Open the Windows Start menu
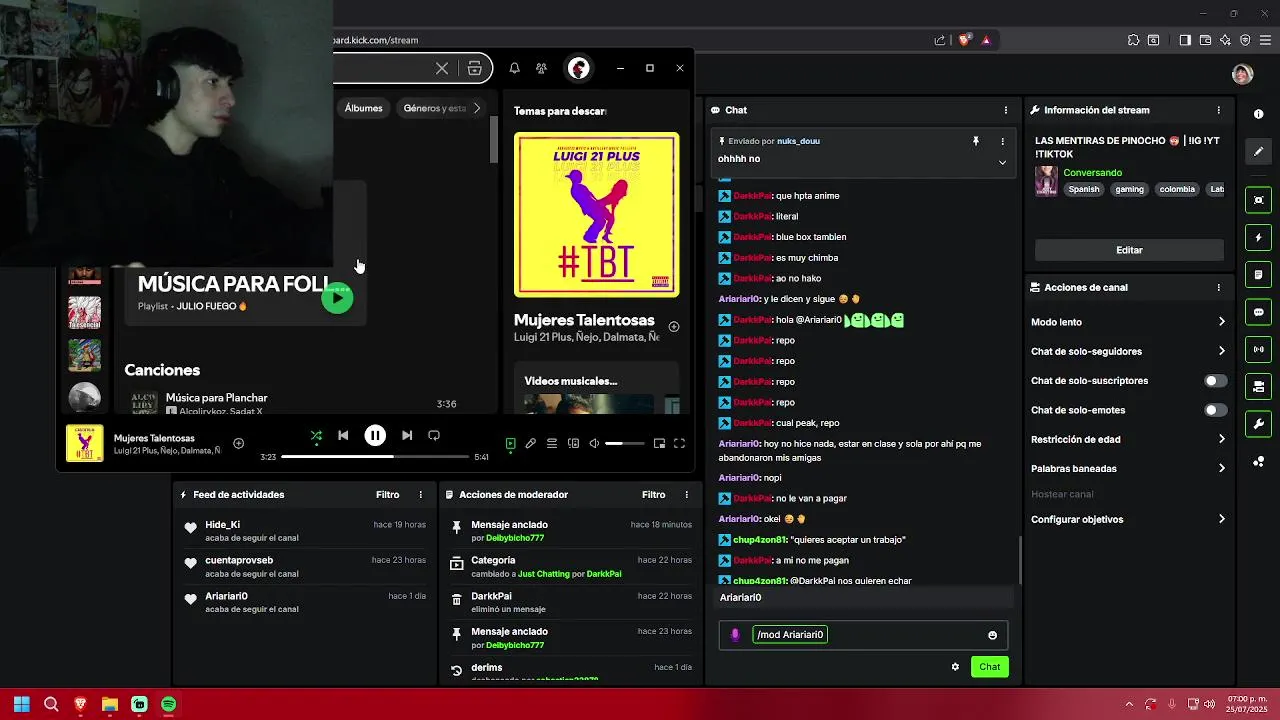Screen dimensions: 1280x720 point(21,704)
